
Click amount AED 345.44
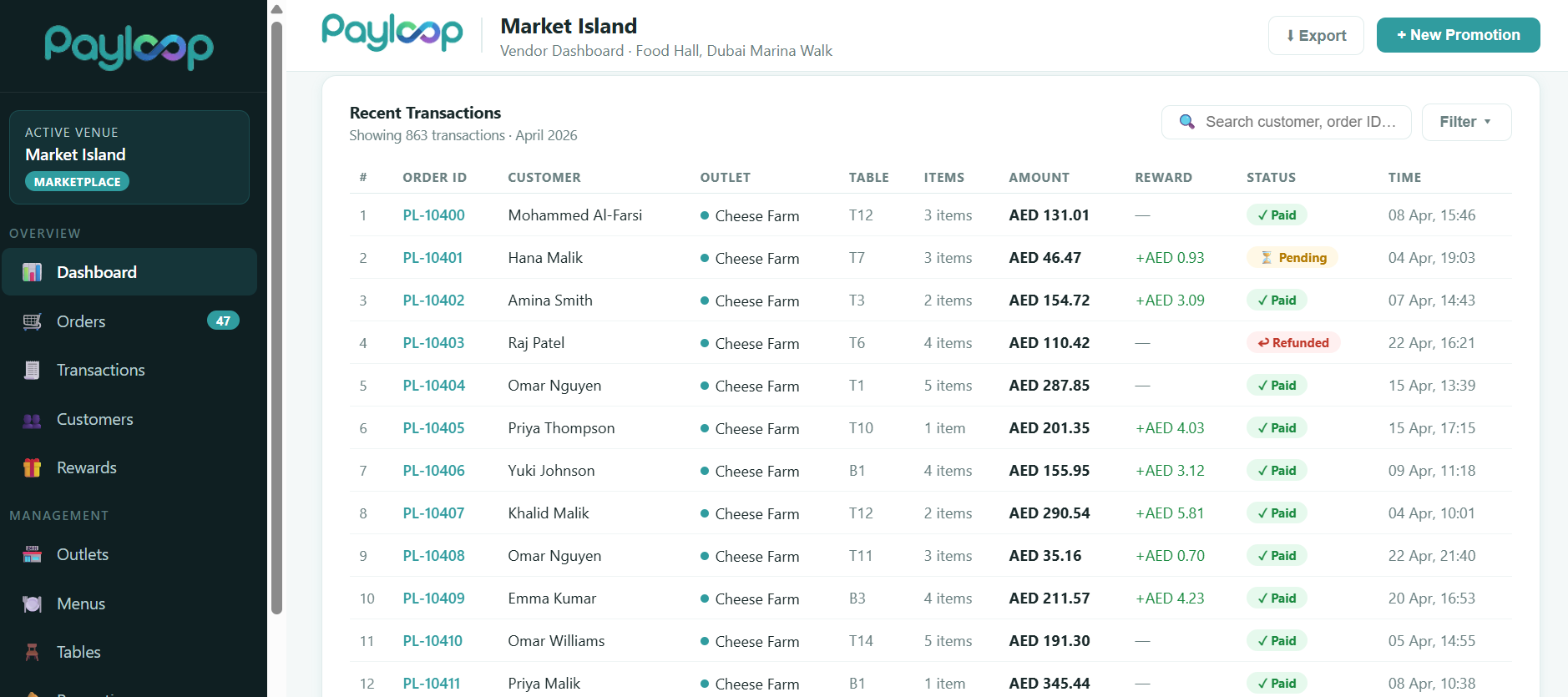1049,683
